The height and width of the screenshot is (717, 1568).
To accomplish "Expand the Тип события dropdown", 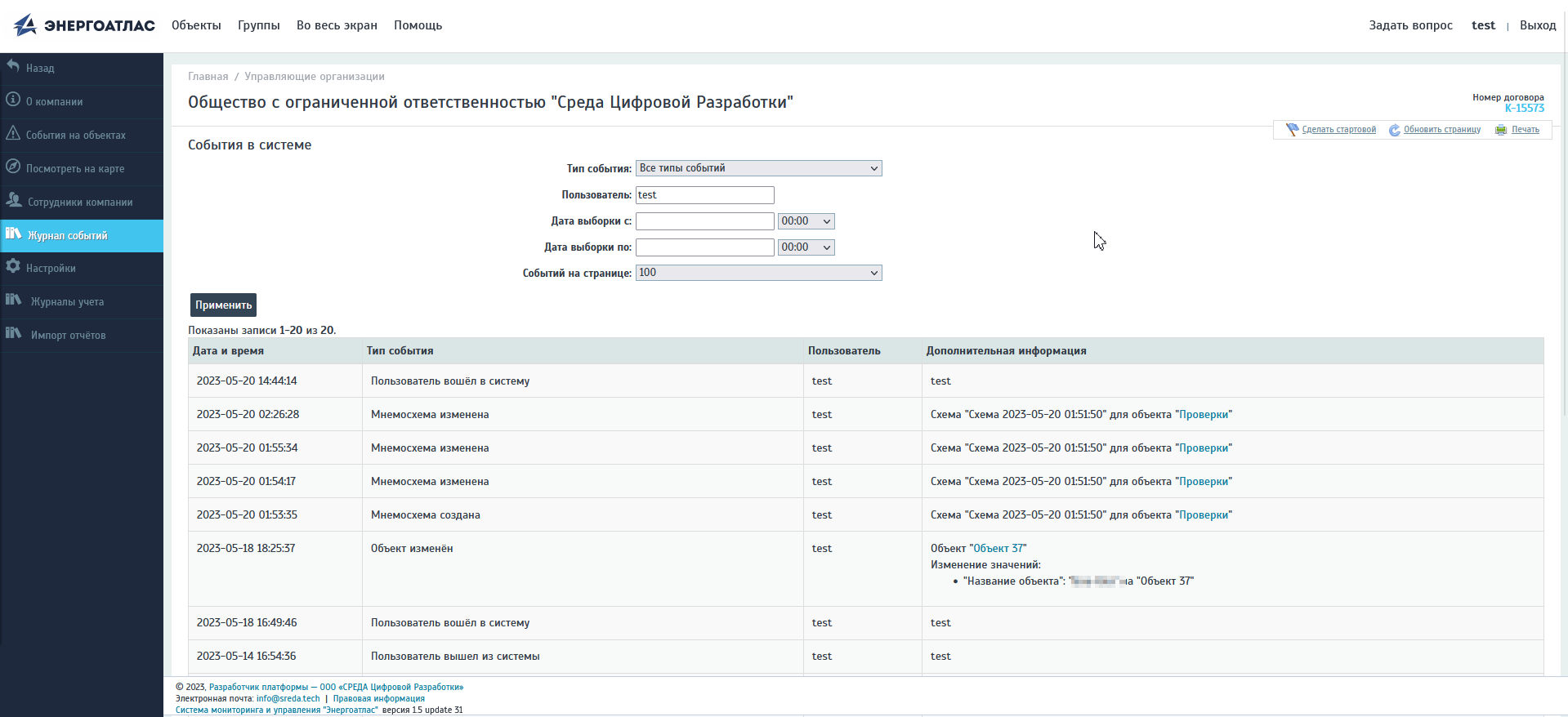I will tap(758, 168).
